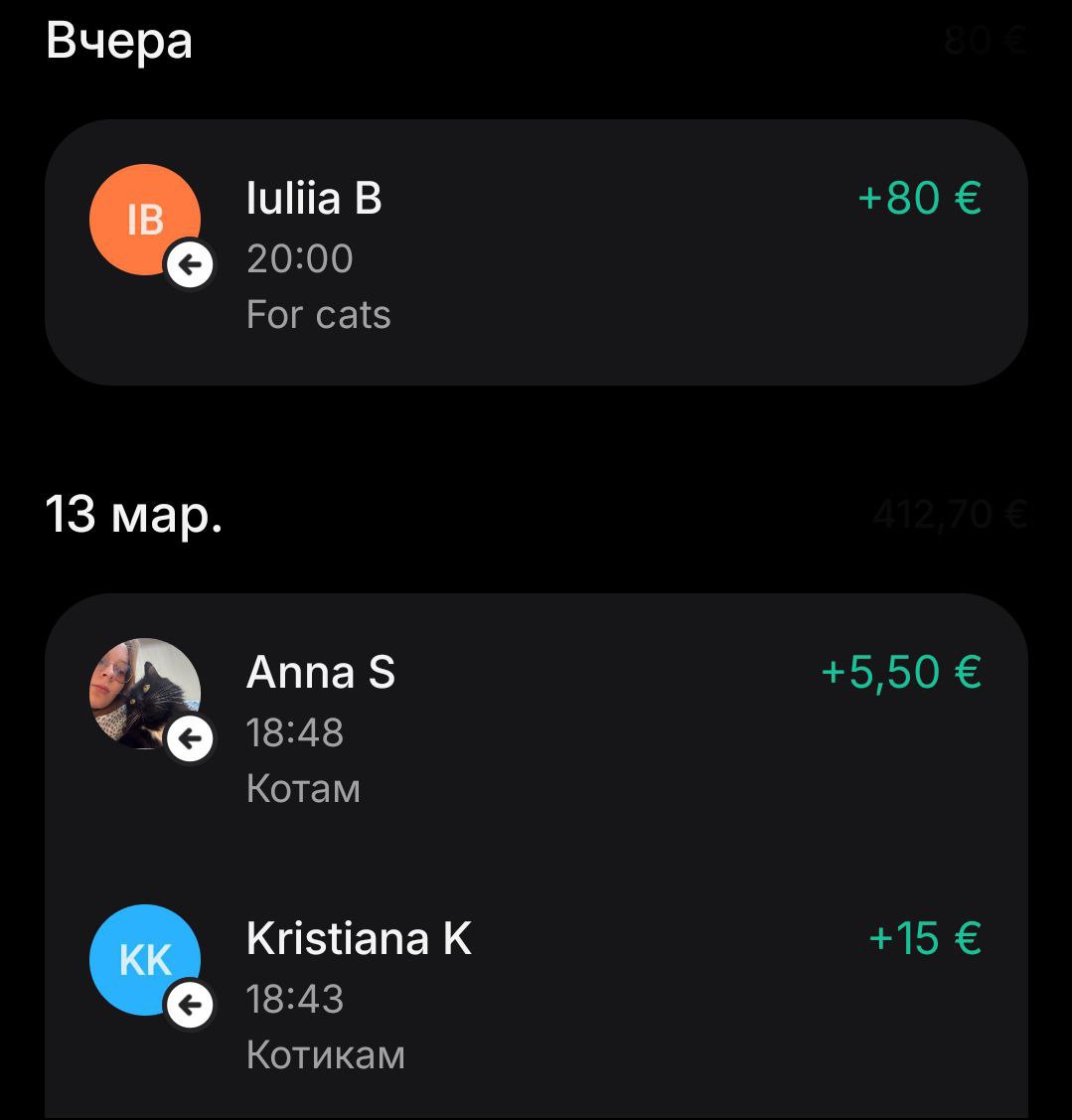Select the "Вчера" section header
Image resolution: width=1072 pixels, height=1120 pixels.
119,42
